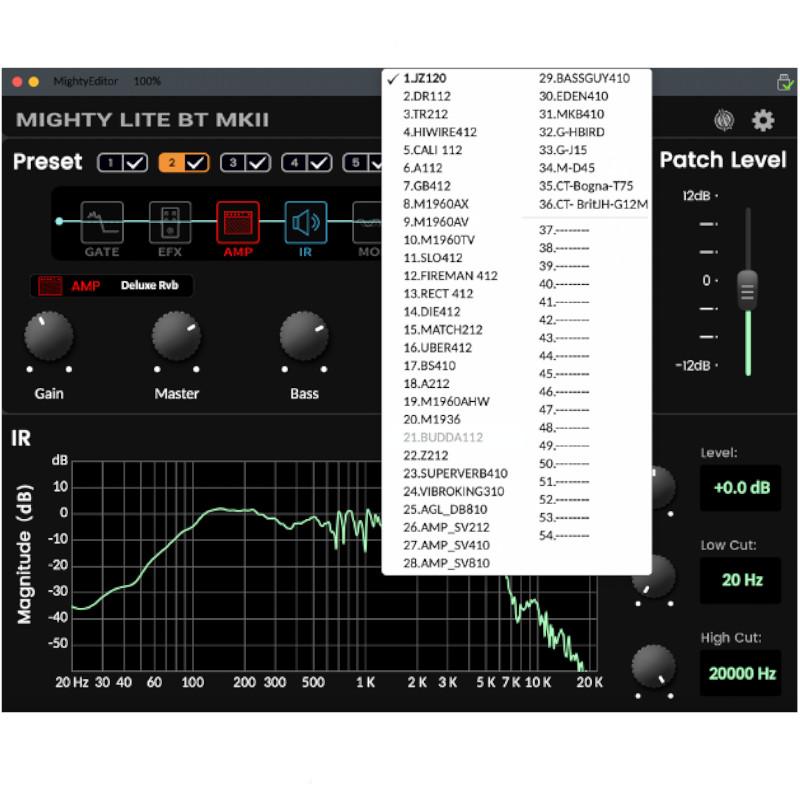The image size is (800, 800).
Task: Click the clipboard check icon in title bar
Action: pyautogui.click(x=785, y=82)
